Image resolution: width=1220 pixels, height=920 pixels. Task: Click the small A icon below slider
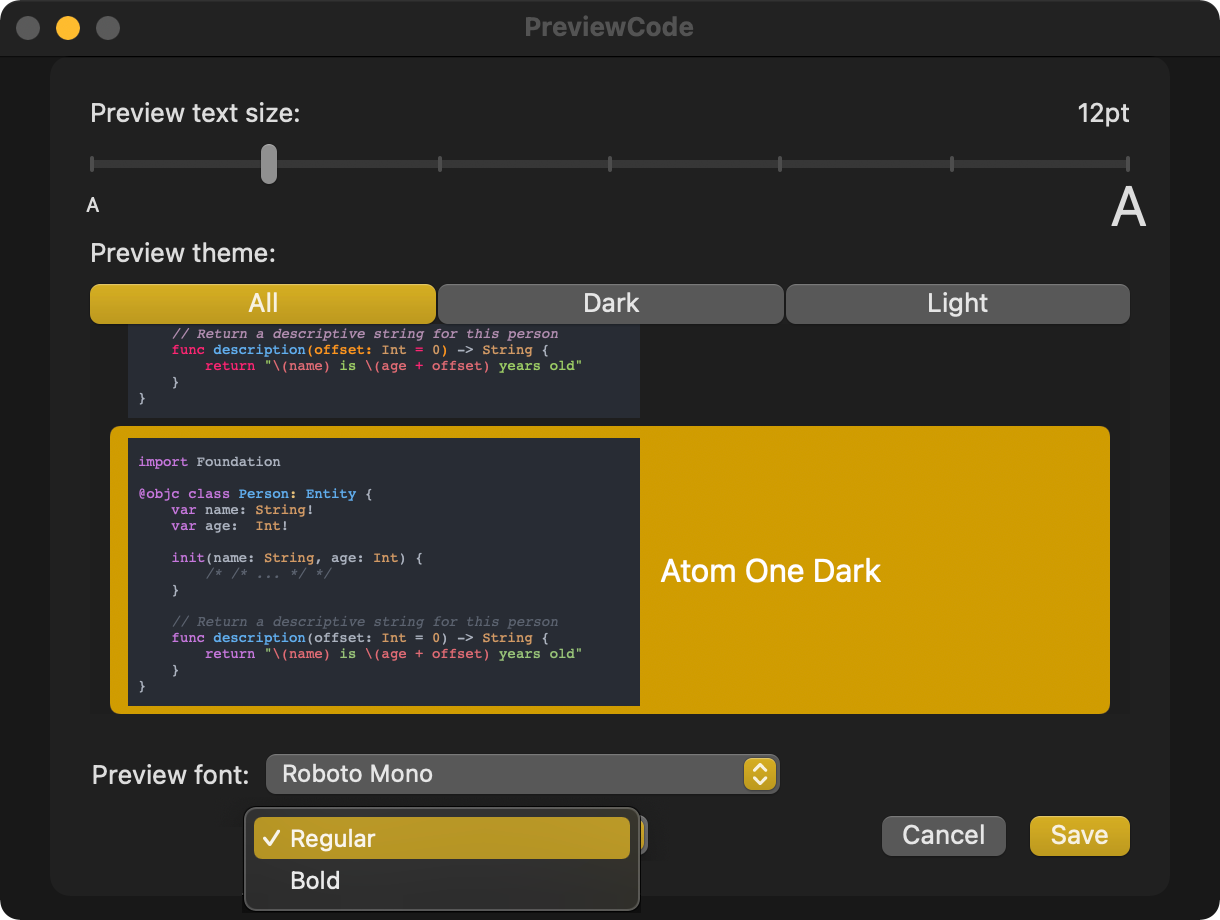(93, 206)
